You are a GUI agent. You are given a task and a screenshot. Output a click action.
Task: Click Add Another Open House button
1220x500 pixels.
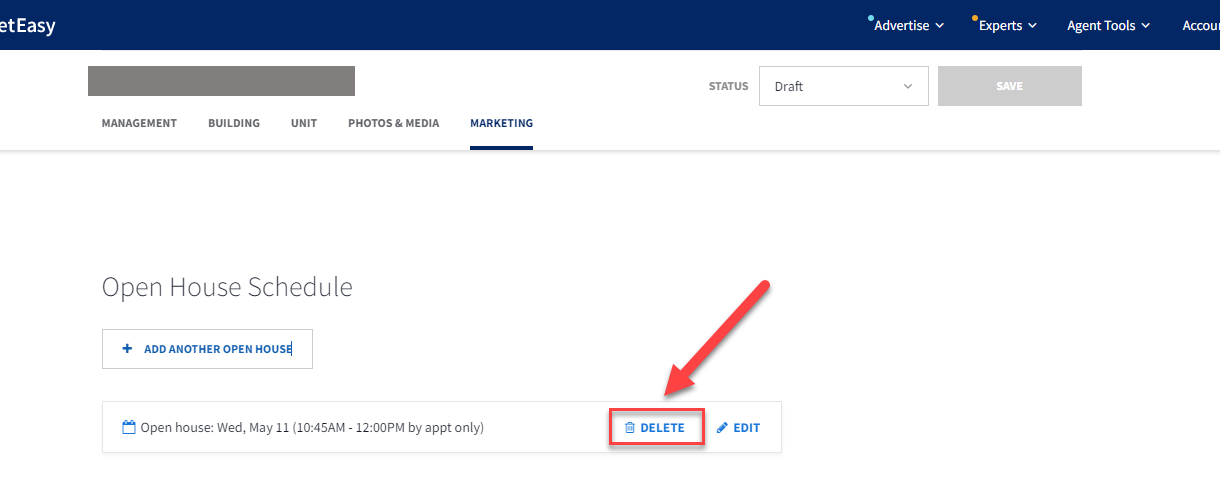(207, 349)
